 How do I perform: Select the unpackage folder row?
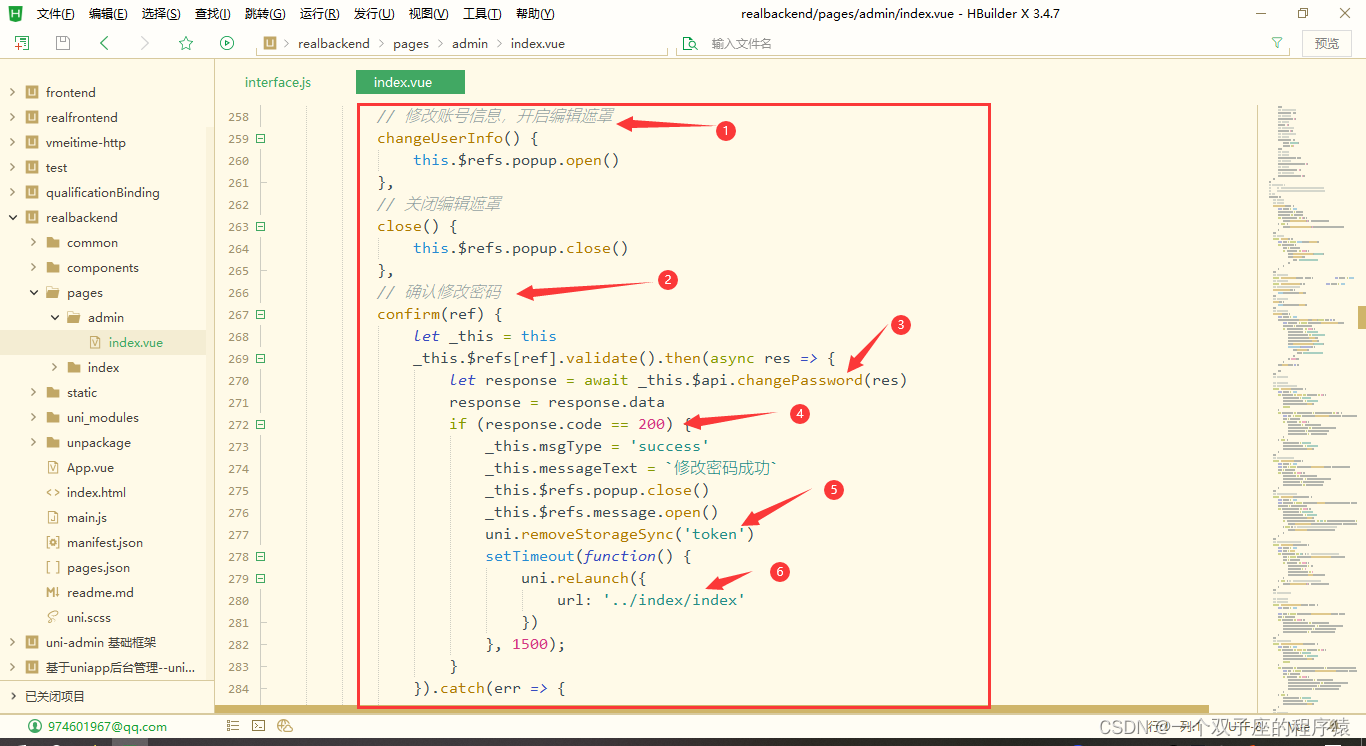click(x=103, y=442)
